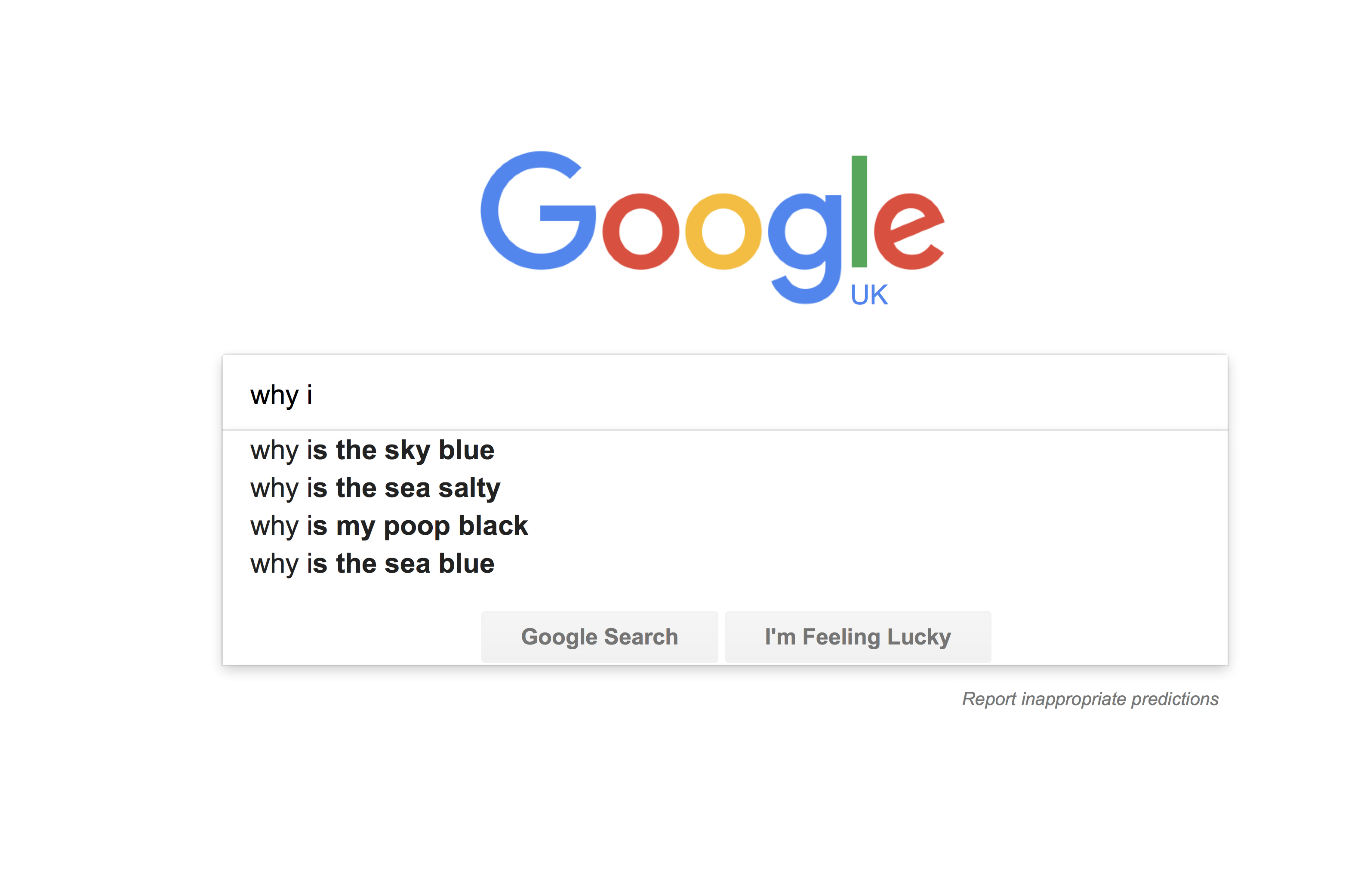Click the word 'sky' in first suggestion
This screenshot has width=1367, height=896.
click(407, 451)
